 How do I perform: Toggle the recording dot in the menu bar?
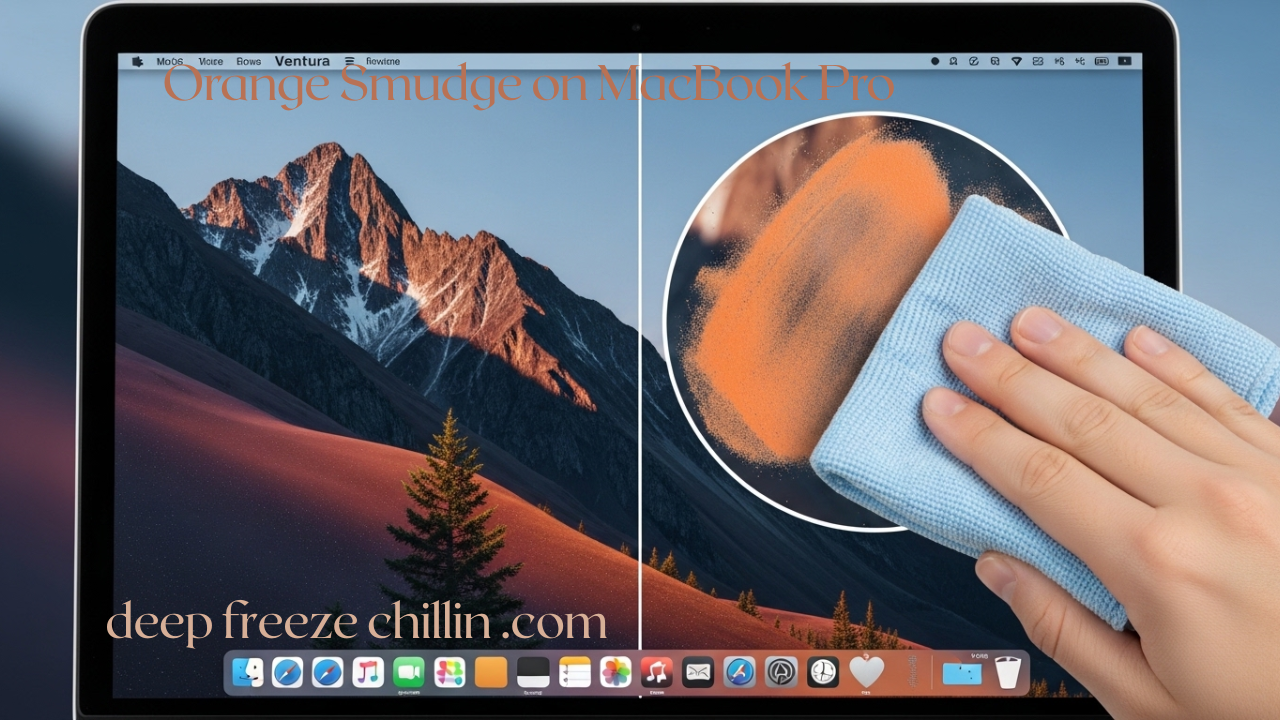click(x=935, y=61)
